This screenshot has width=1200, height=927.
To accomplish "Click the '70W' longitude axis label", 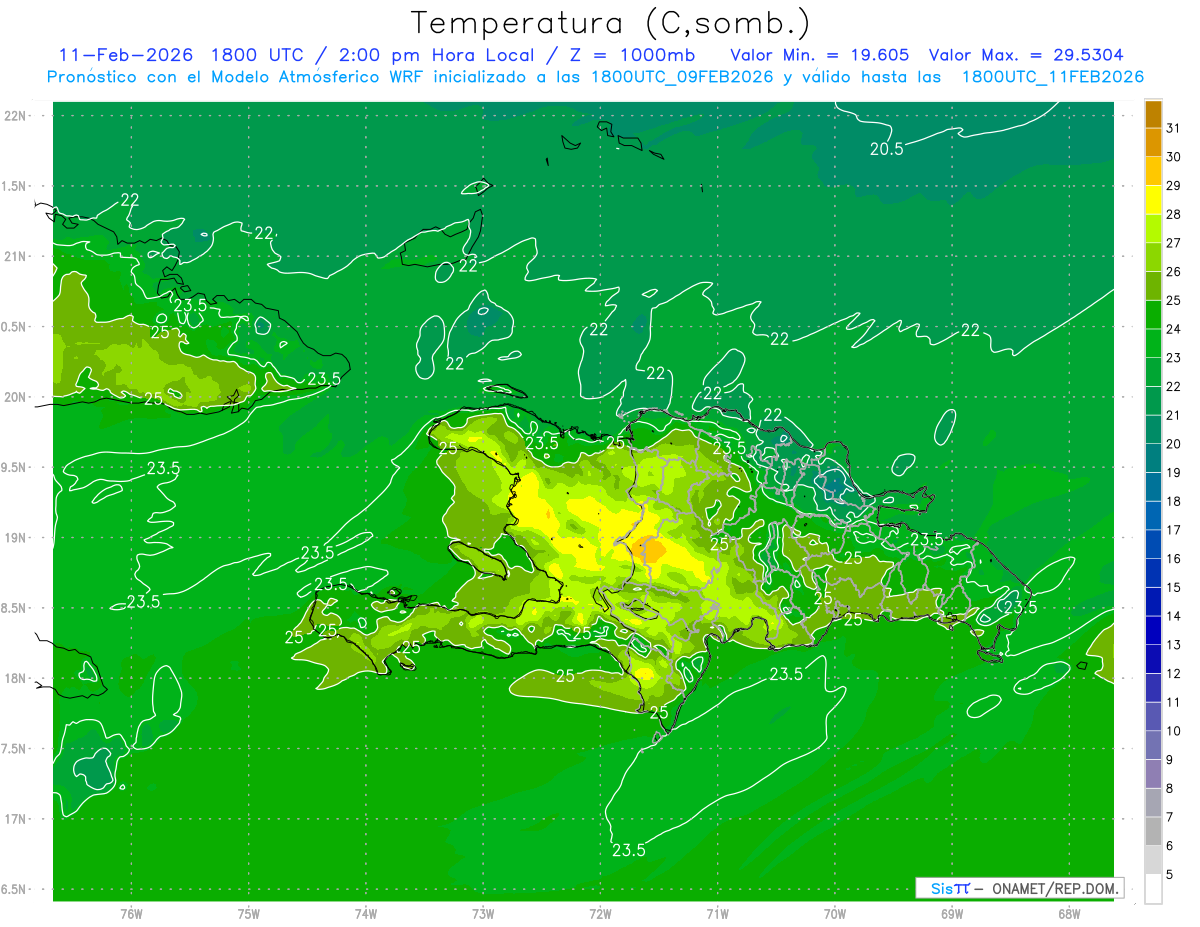I will click(x=835, y=914).
